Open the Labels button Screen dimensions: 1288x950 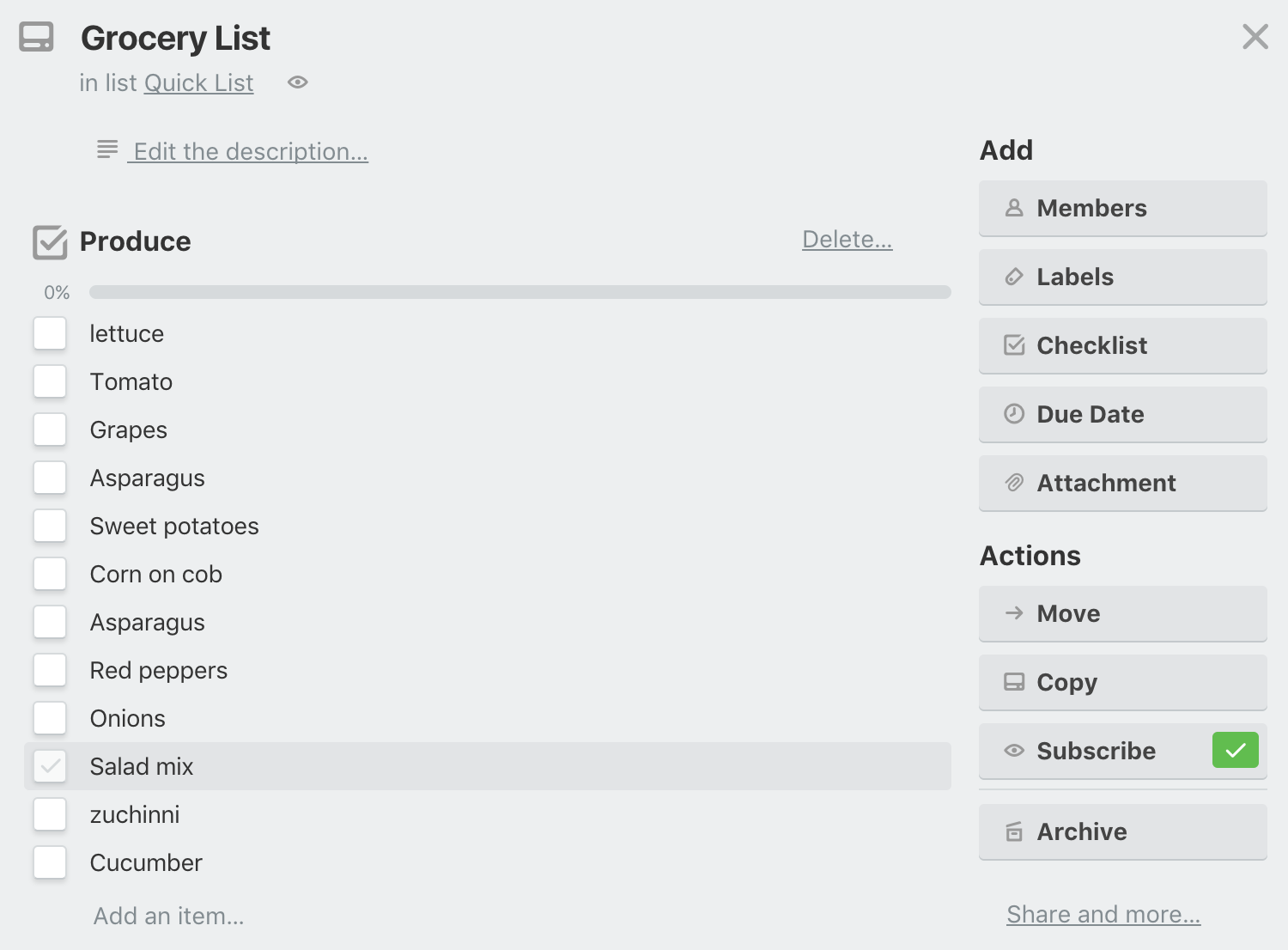[1122, 277]
